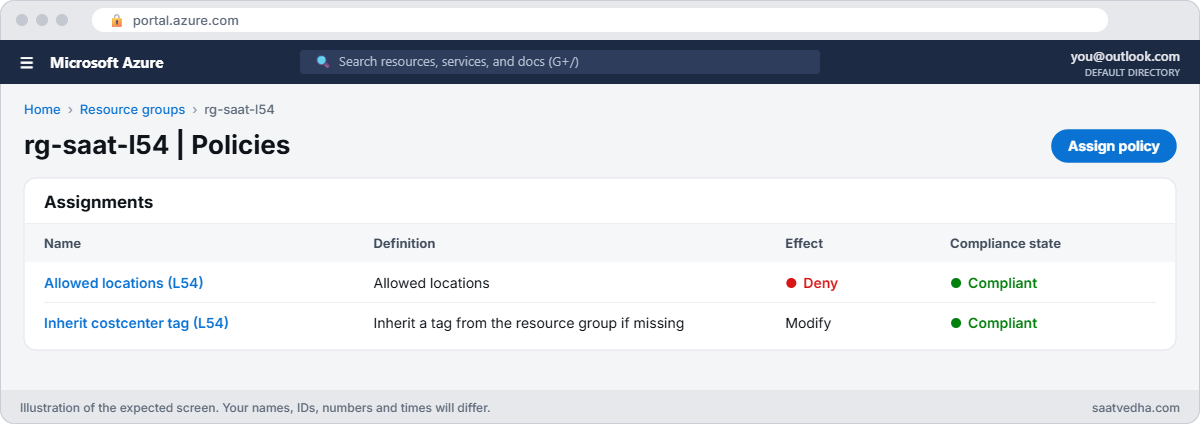Open the Resource groups breadcrumb link
This screenshot has width=1200, height=424.
click(132, 110)
